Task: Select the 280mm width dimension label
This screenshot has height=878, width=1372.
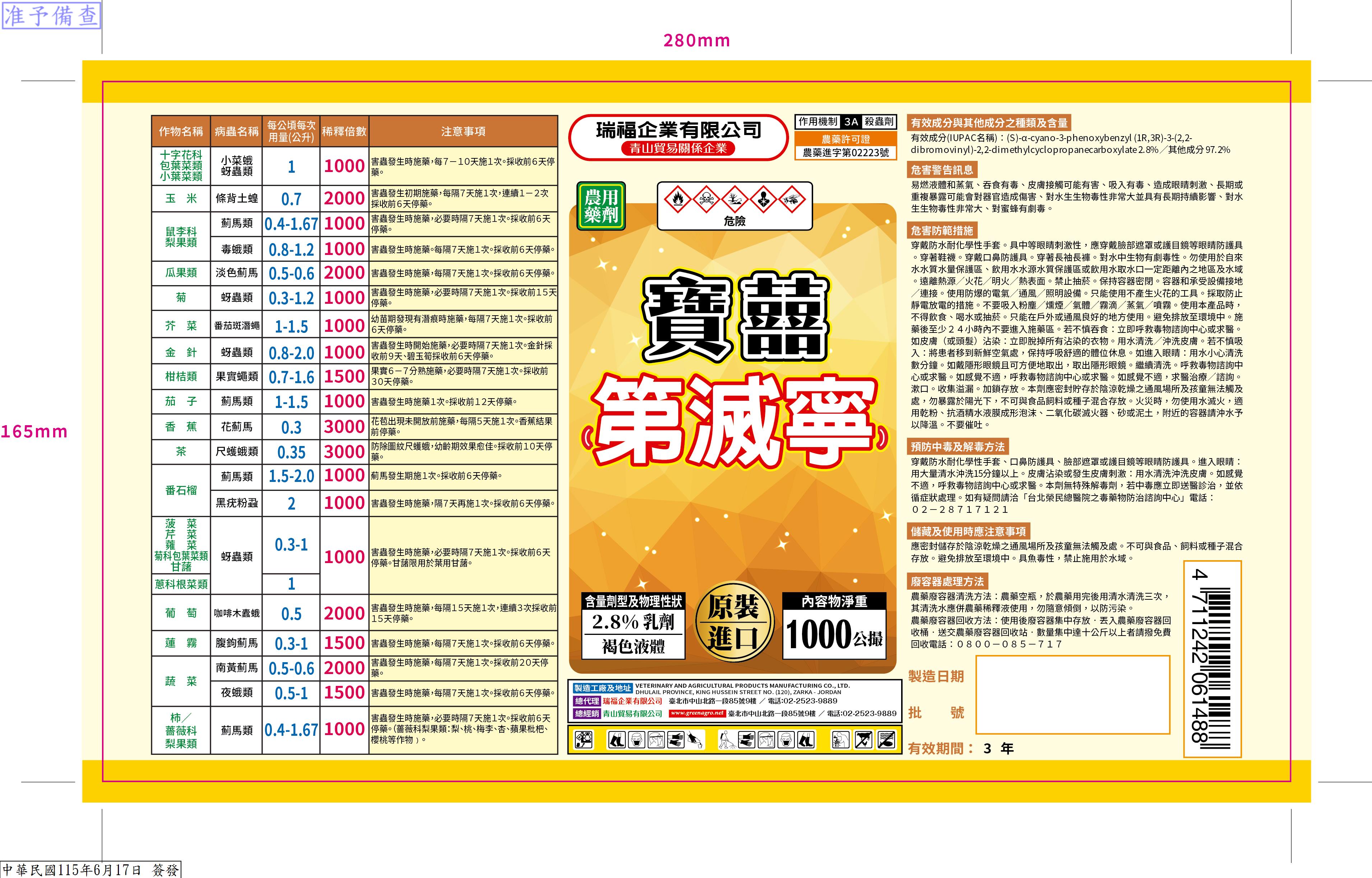Action: coord(696,41)
